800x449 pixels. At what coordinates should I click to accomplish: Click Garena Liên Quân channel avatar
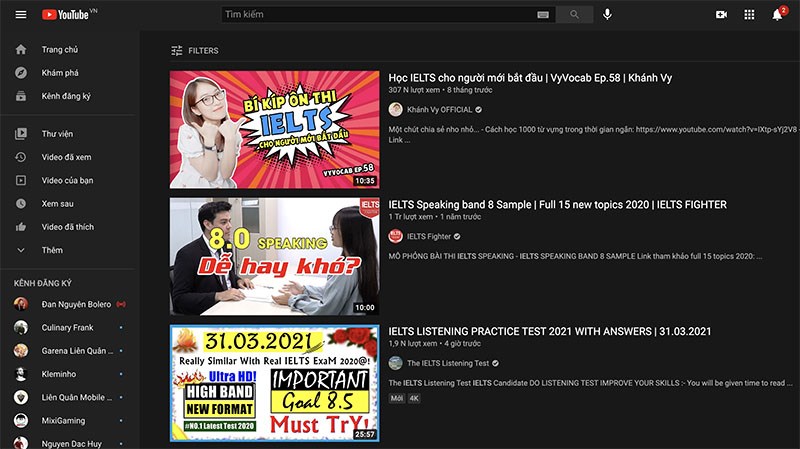[21, 351]
